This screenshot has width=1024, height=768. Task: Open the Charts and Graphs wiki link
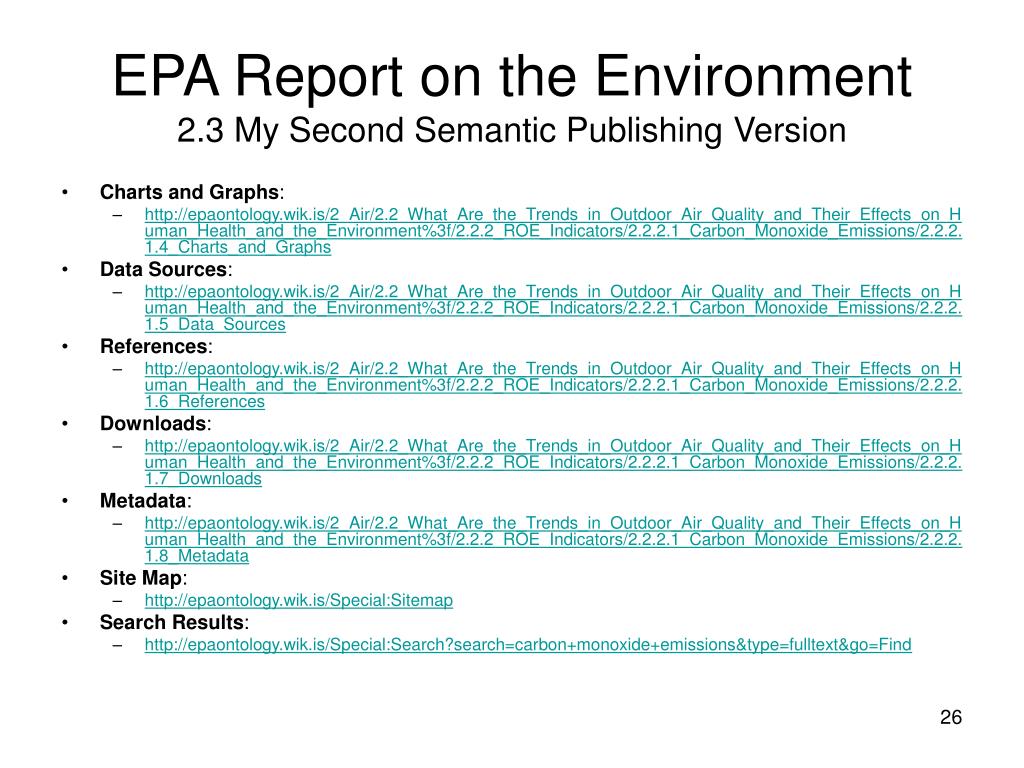tap(553, 231)
